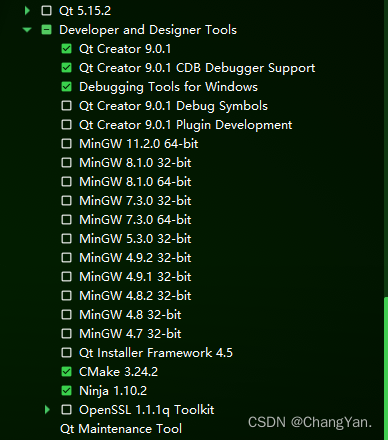Select the 'Ninja 1.10.2' row text

113,391
